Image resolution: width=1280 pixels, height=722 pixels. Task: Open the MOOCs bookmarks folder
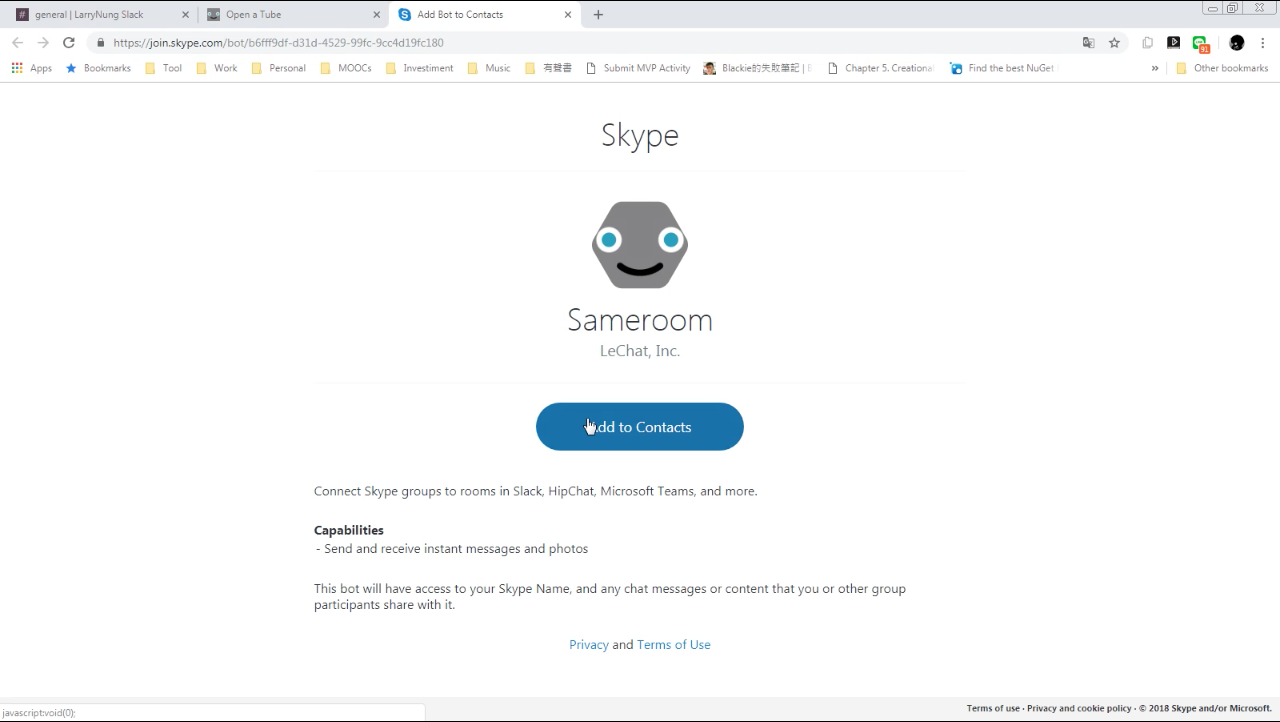346,68
